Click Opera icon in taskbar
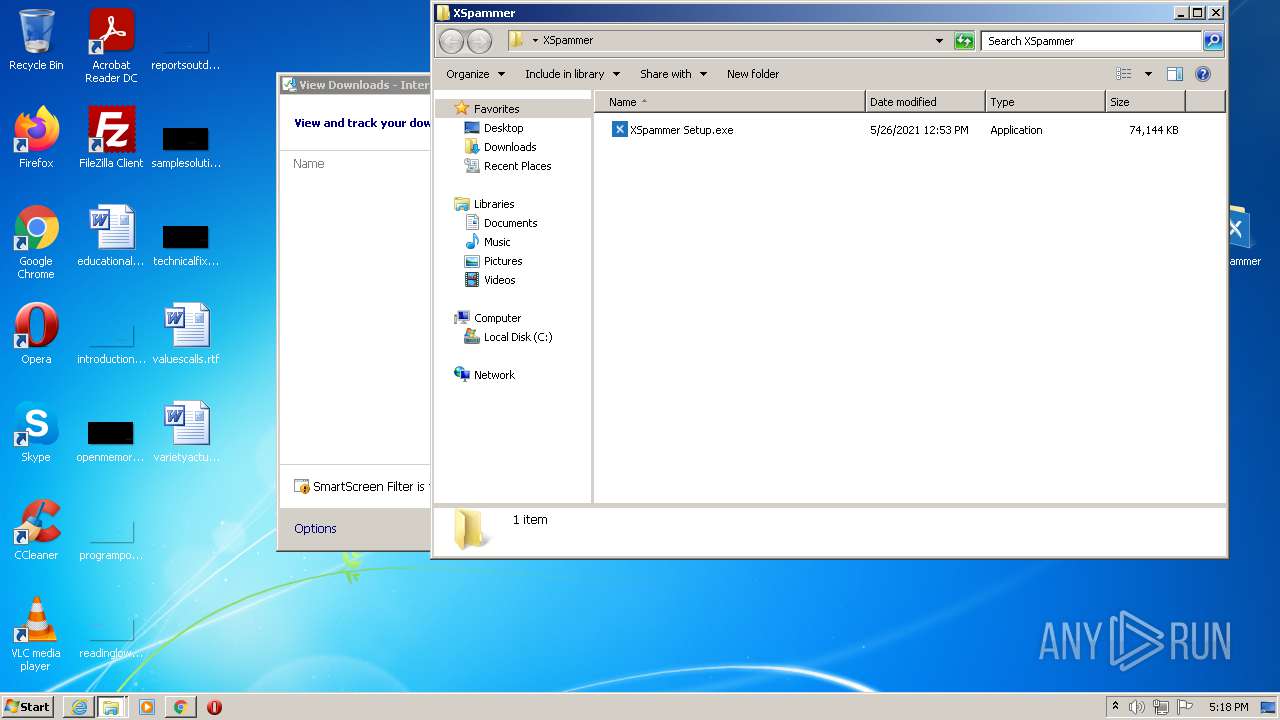The image size is (1280, 720). point(214,707)
